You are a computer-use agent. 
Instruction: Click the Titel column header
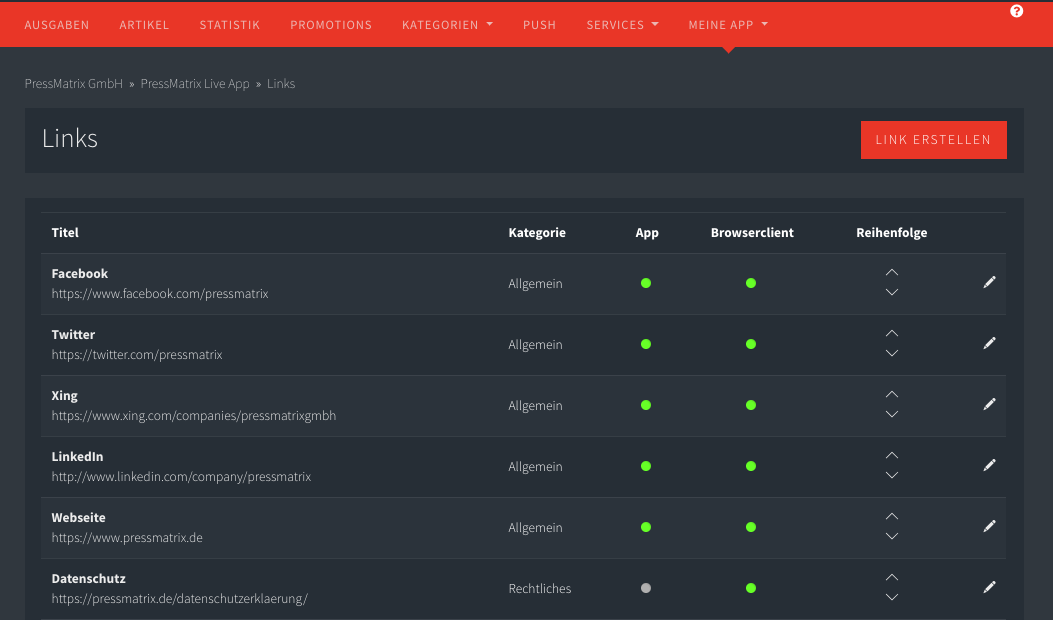click(65, 232)
